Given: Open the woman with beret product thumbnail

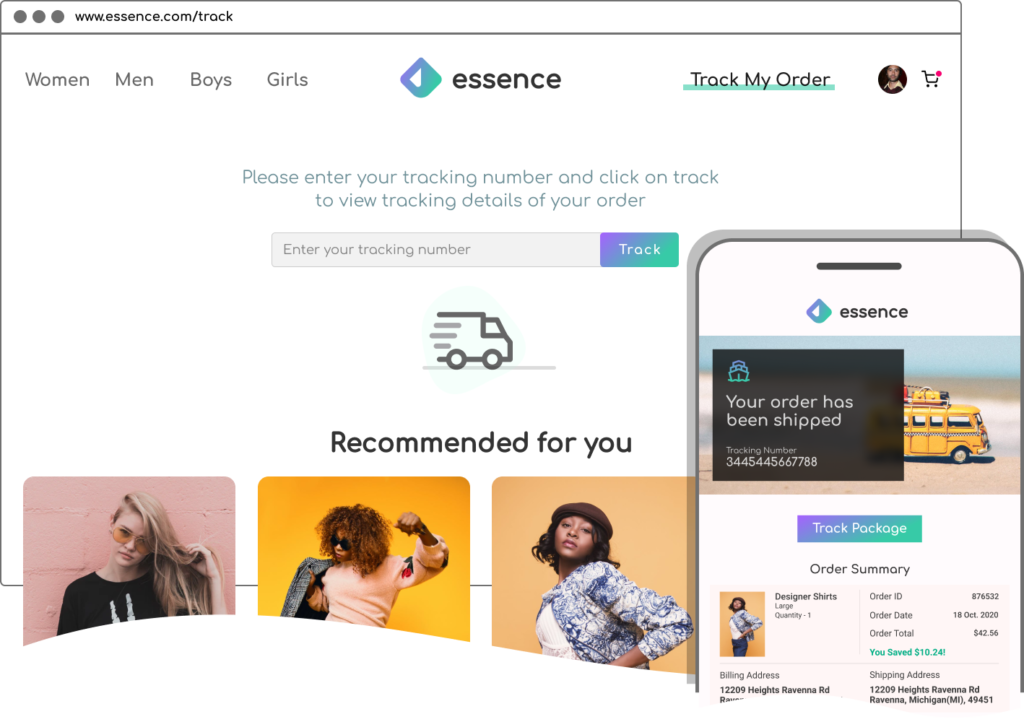Looking at the screenshot, I should point(593,574).
